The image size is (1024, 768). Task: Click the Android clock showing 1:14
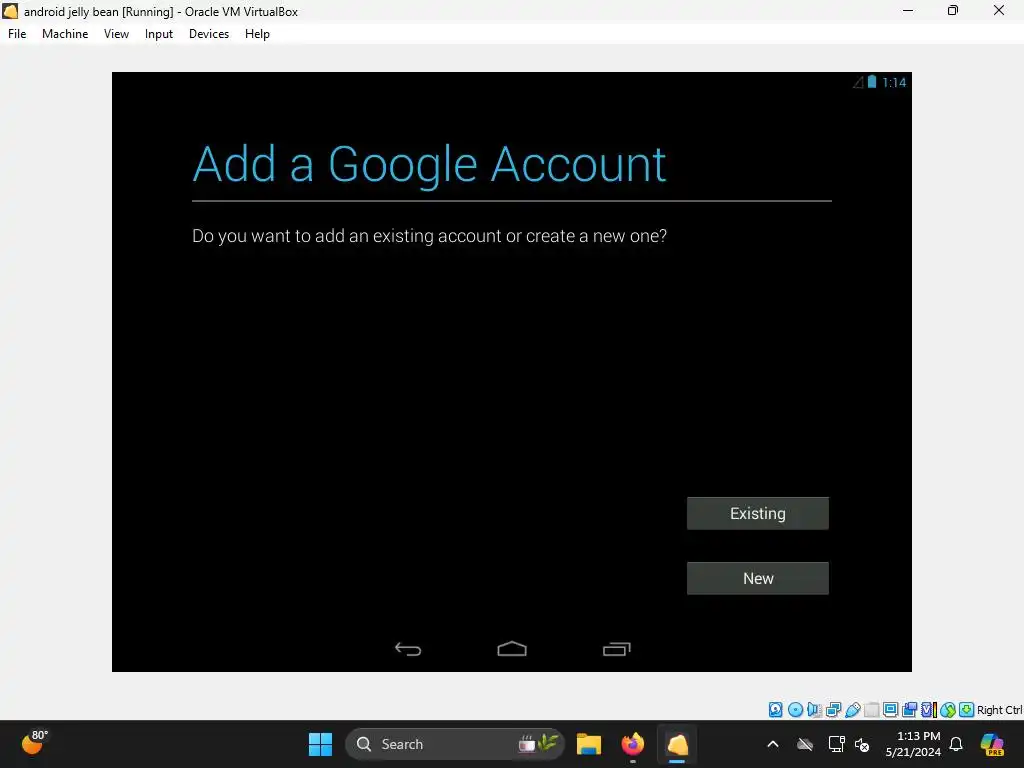pyautogui.click(x=894, y=82)
